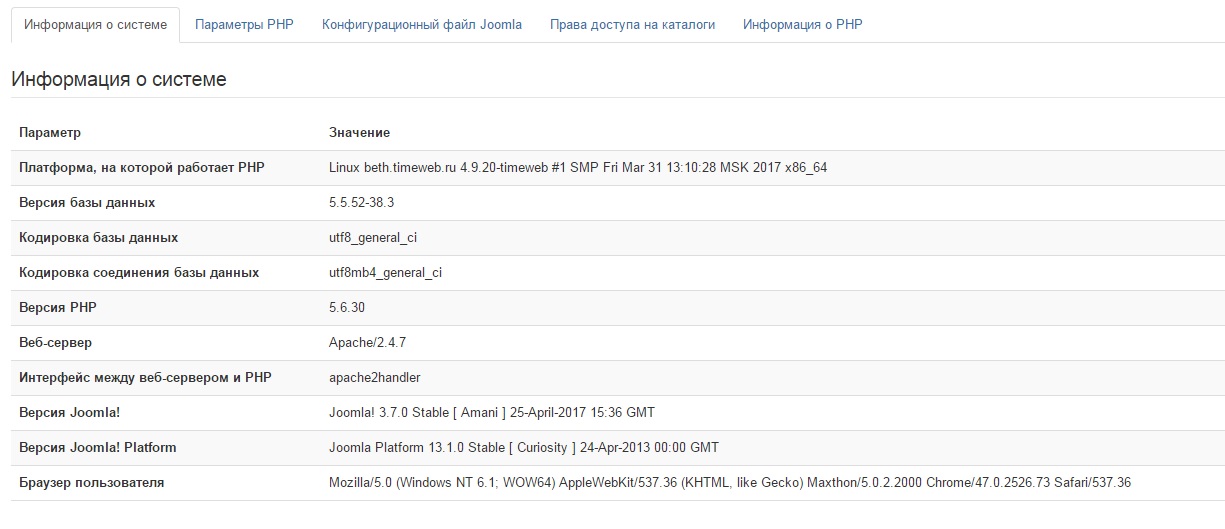The width and height of the screenshot is (1225, 529).
Task: Click the Браузер пользователя label
Action: [x=92, y=483]
